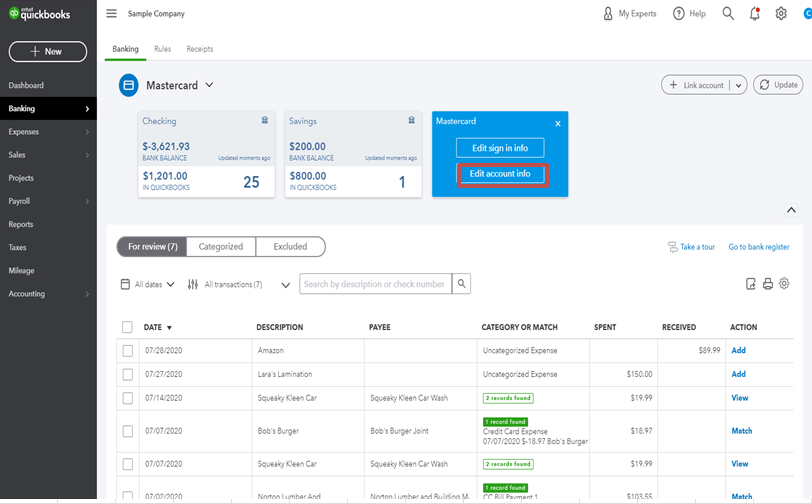Go to bank register
Viewport: 812px width, 504px height.
point(759,247)
